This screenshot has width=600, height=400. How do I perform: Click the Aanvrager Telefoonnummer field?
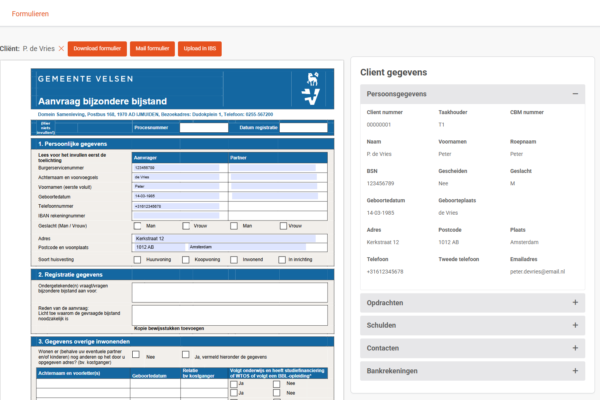tap(176, 206)
